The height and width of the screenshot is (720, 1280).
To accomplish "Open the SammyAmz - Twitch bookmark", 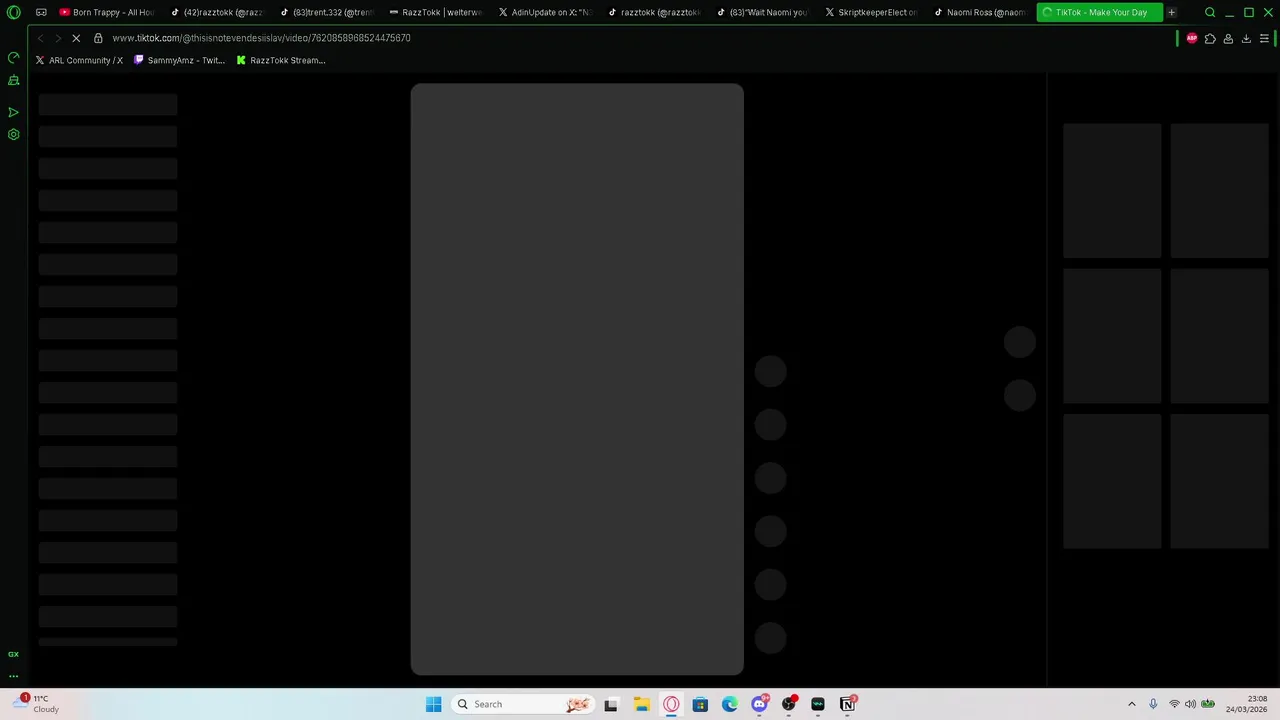I will click(180, 60).
